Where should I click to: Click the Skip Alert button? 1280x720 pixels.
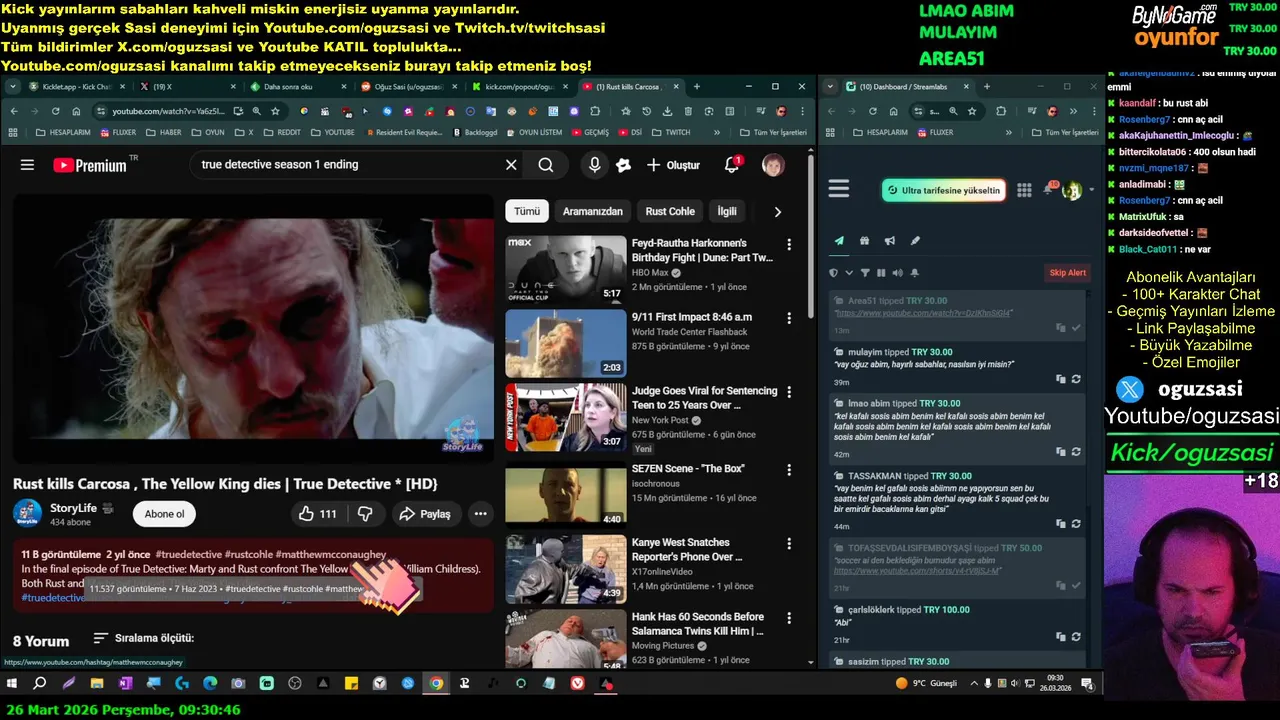pos(1067,273)
